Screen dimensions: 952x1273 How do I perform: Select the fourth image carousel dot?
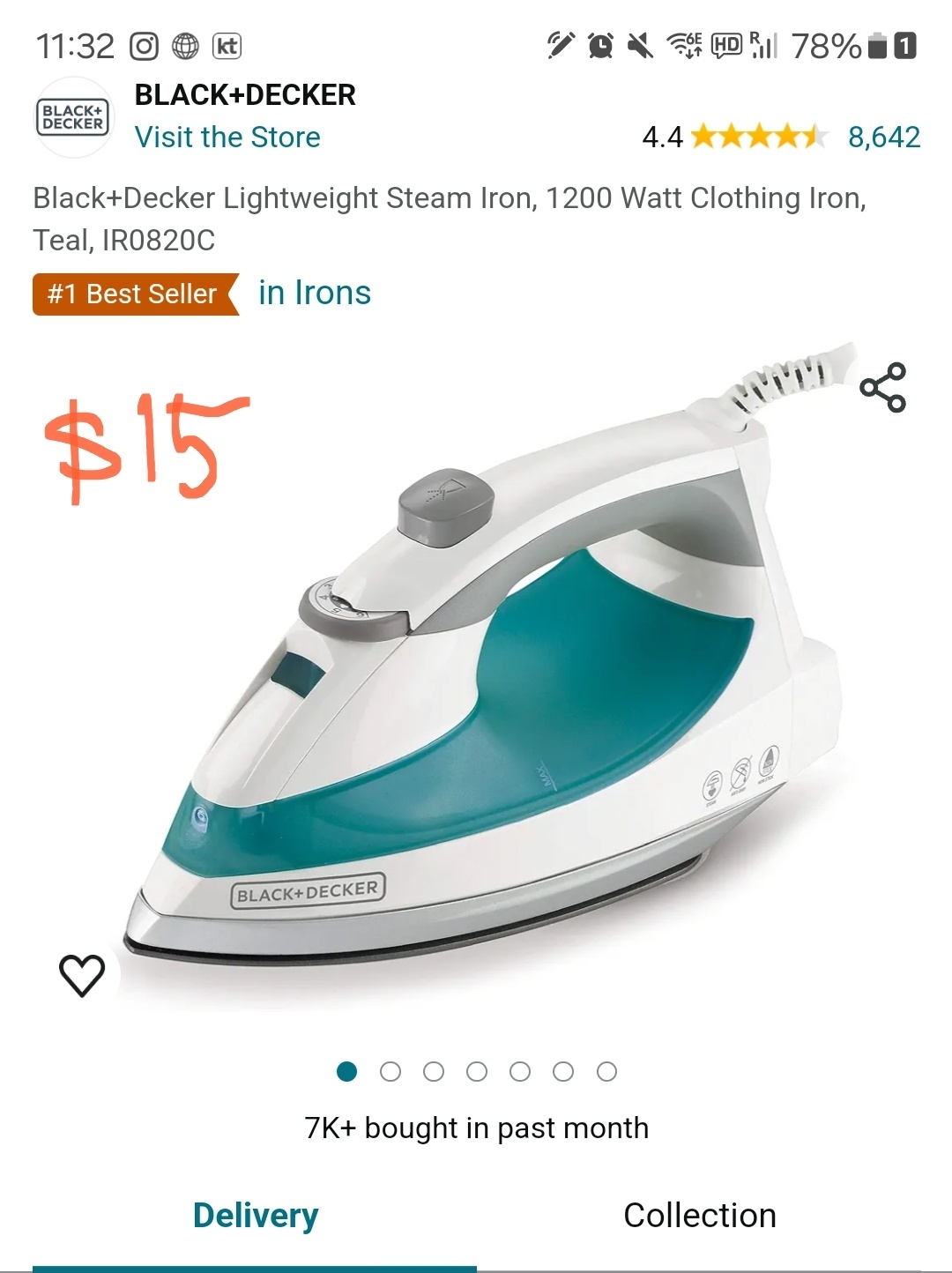pos(477,1071)
